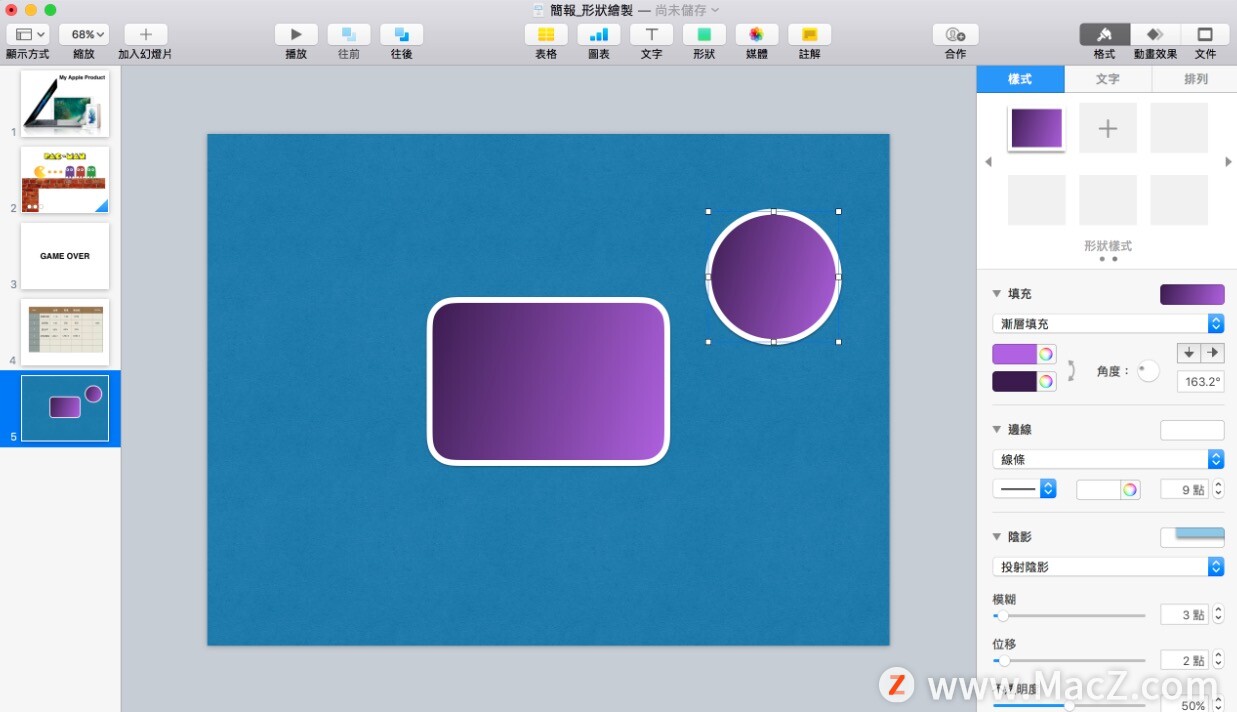
Task: Click the blur (模糊) slider
Action: coord(1069,616)
